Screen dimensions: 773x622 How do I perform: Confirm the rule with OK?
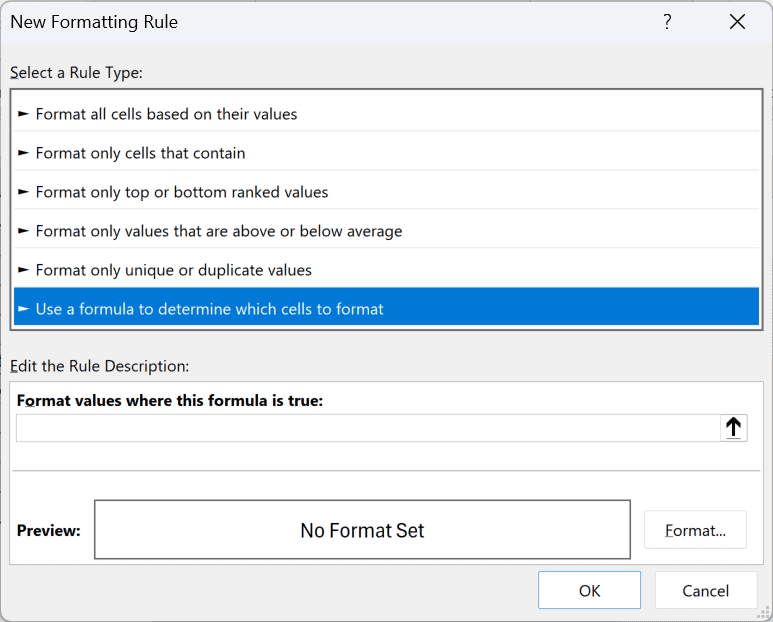(x=589, y=590)
